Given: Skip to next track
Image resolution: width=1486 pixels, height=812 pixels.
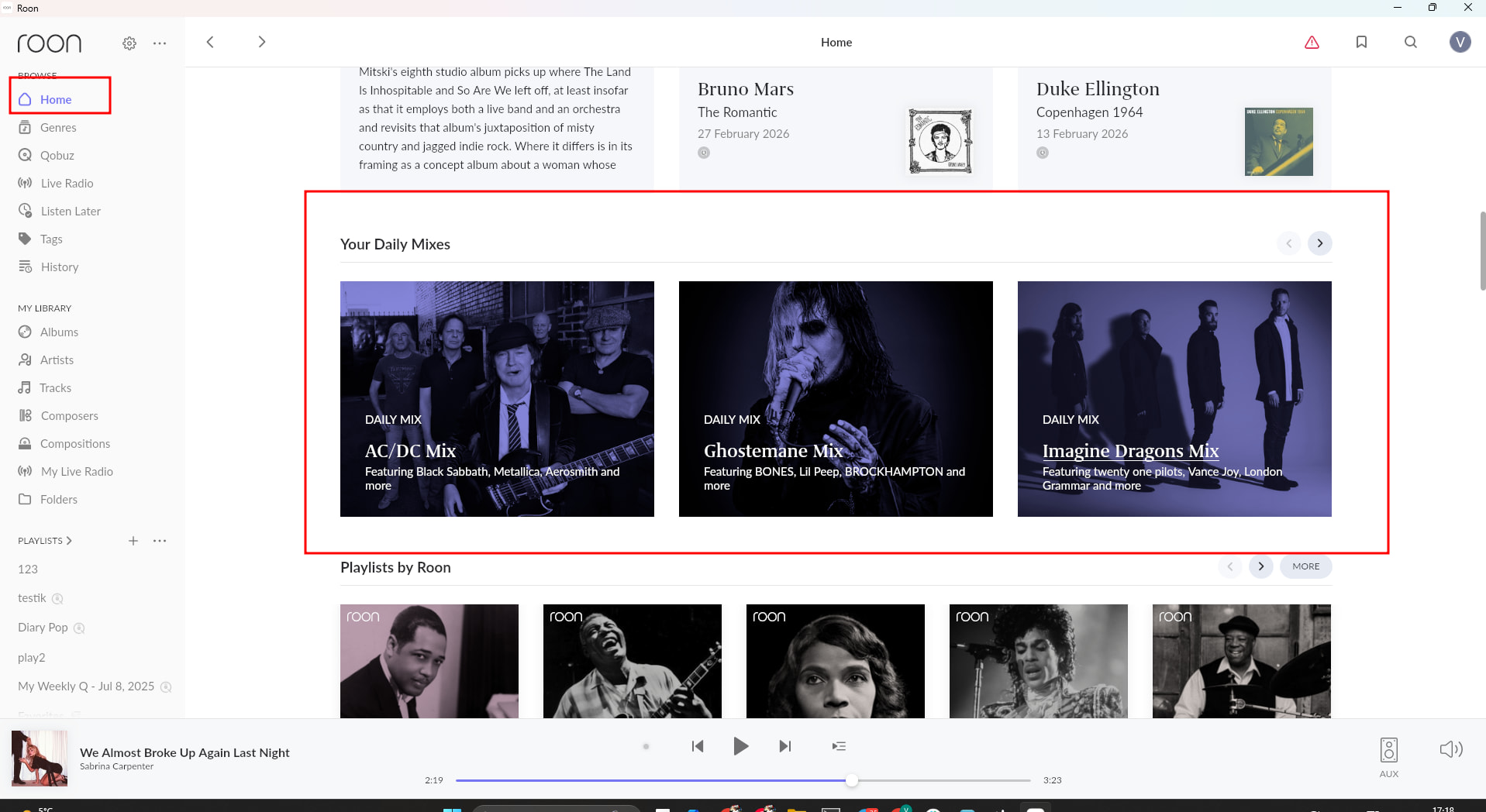Looking at the screenshot, I should (x=785, y=746).
